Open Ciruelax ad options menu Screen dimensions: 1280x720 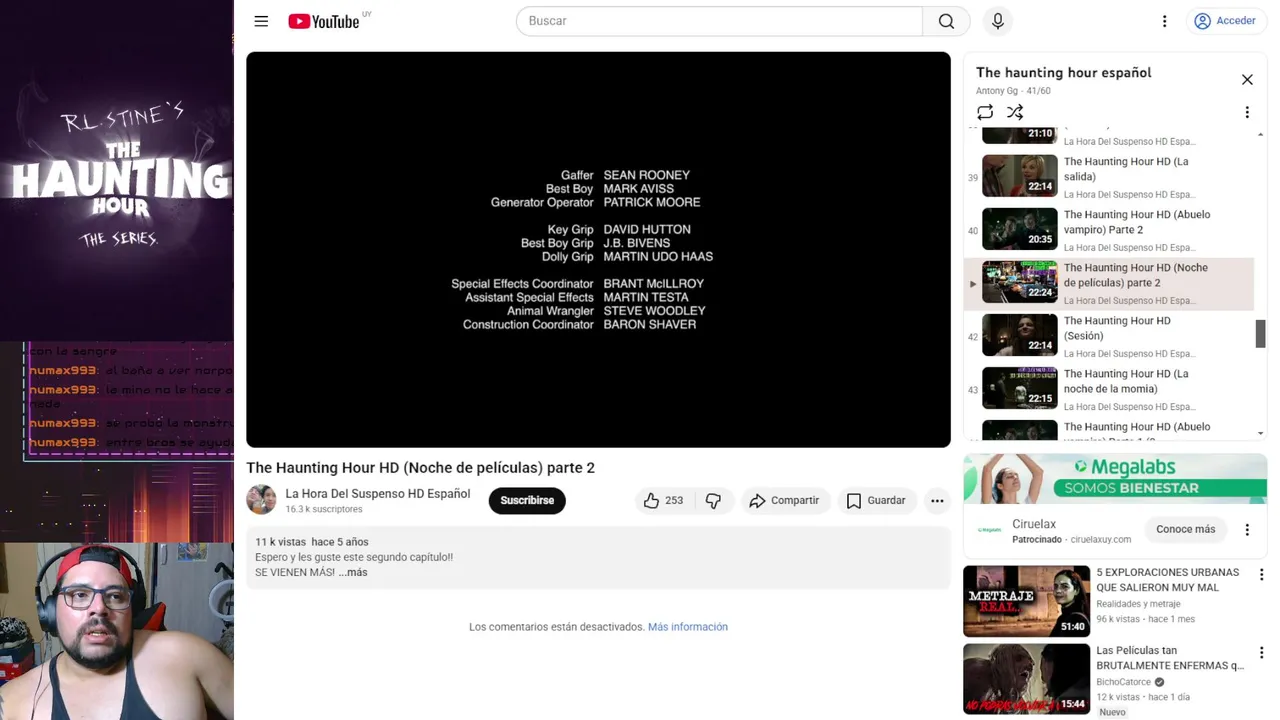point(1247,530)
